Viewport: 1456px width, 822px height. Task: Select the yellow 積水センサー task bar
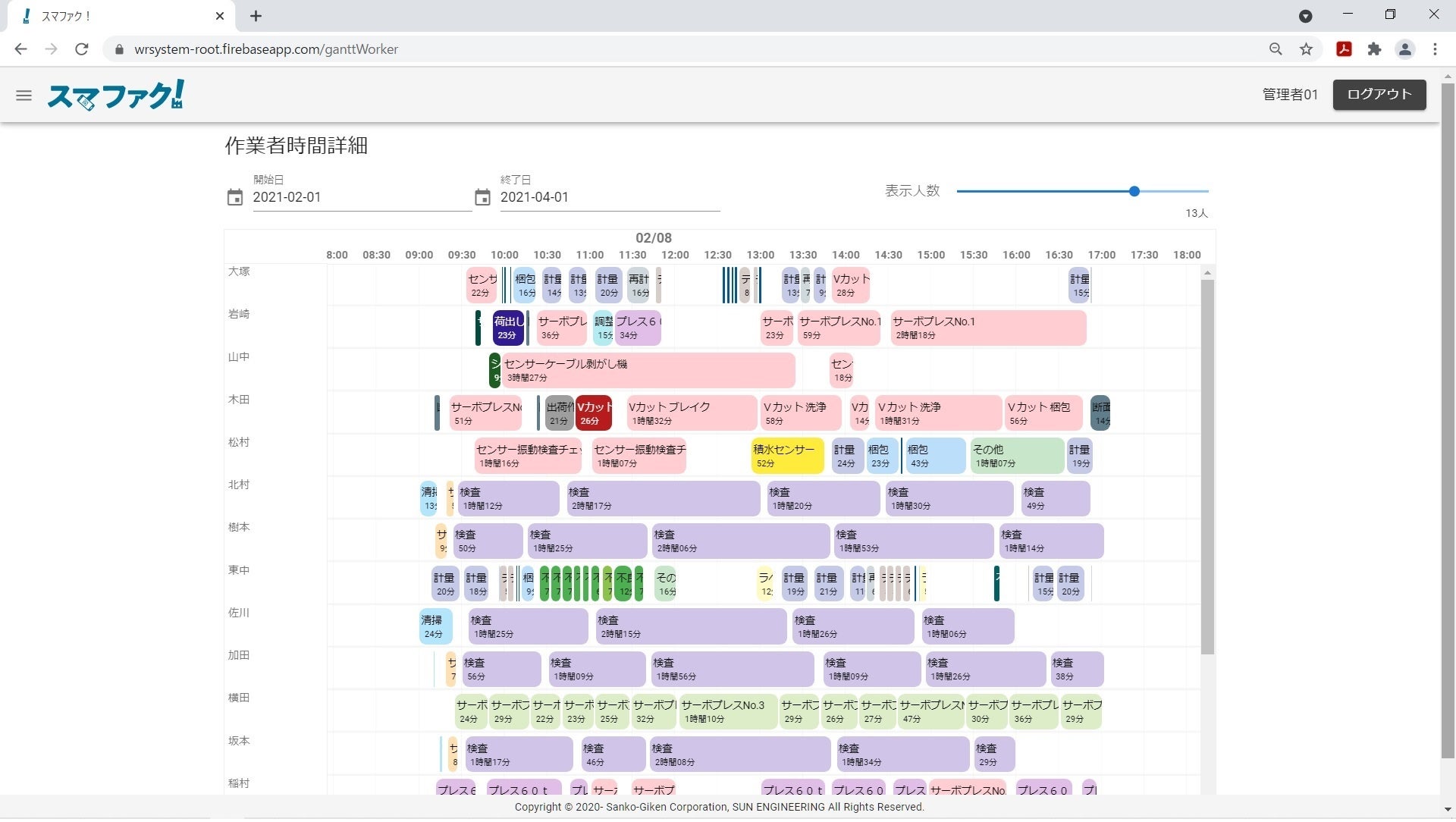787,456
